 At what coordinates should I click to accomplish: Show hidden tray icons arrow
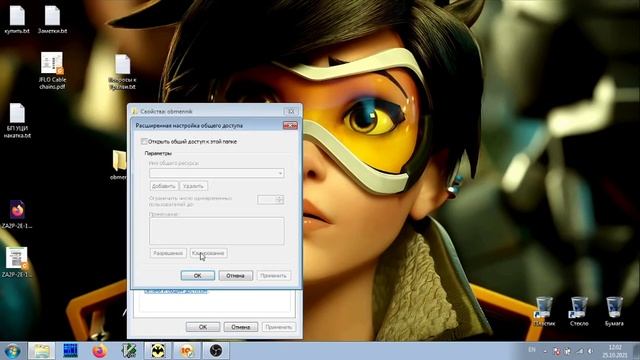(545, 351)
